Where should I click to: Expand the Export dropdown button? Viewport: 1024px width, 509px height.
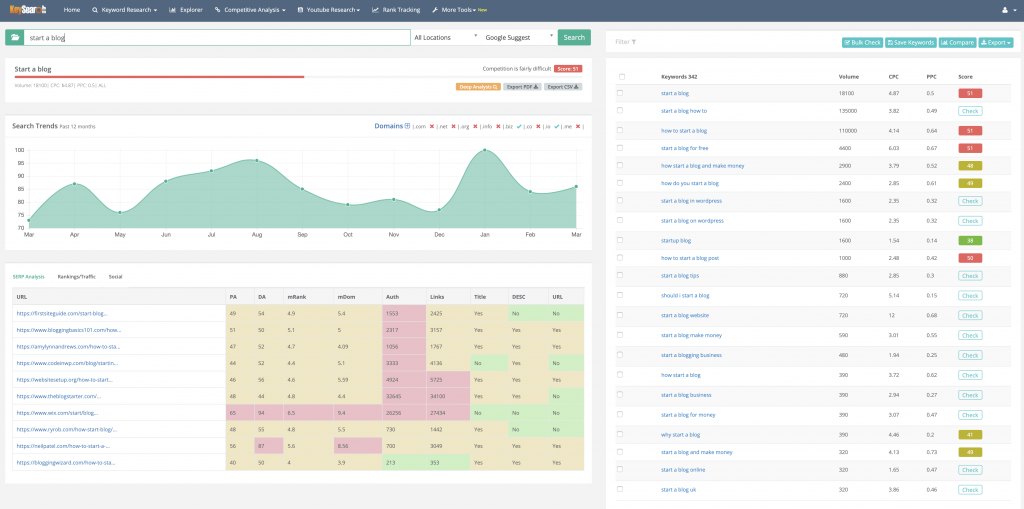(x=996, y=42)
